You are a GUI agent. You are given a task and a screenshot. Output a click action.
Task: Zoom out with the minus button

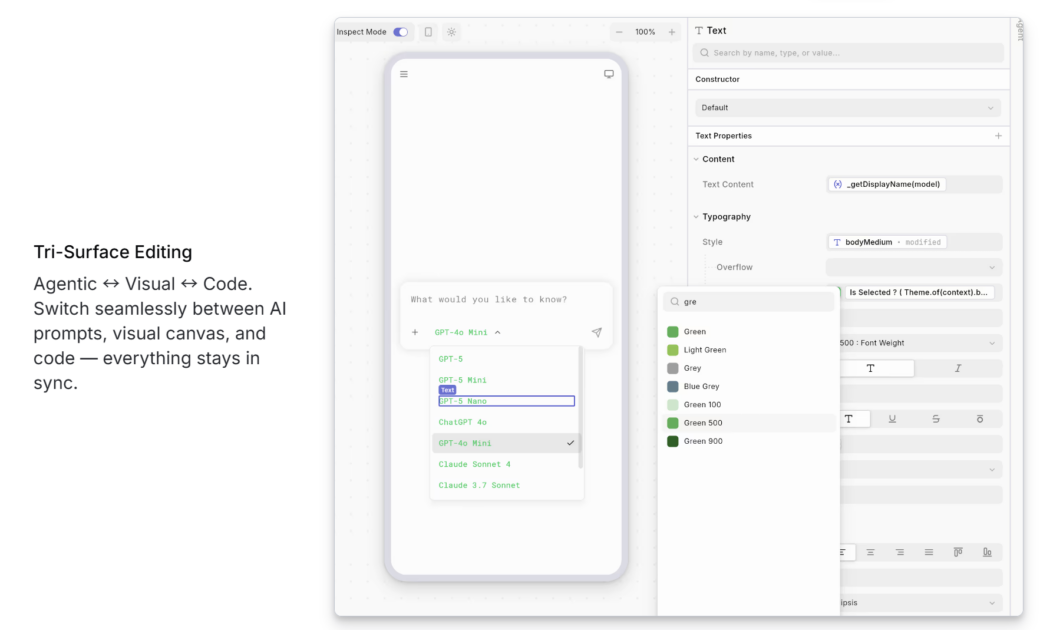619,32
